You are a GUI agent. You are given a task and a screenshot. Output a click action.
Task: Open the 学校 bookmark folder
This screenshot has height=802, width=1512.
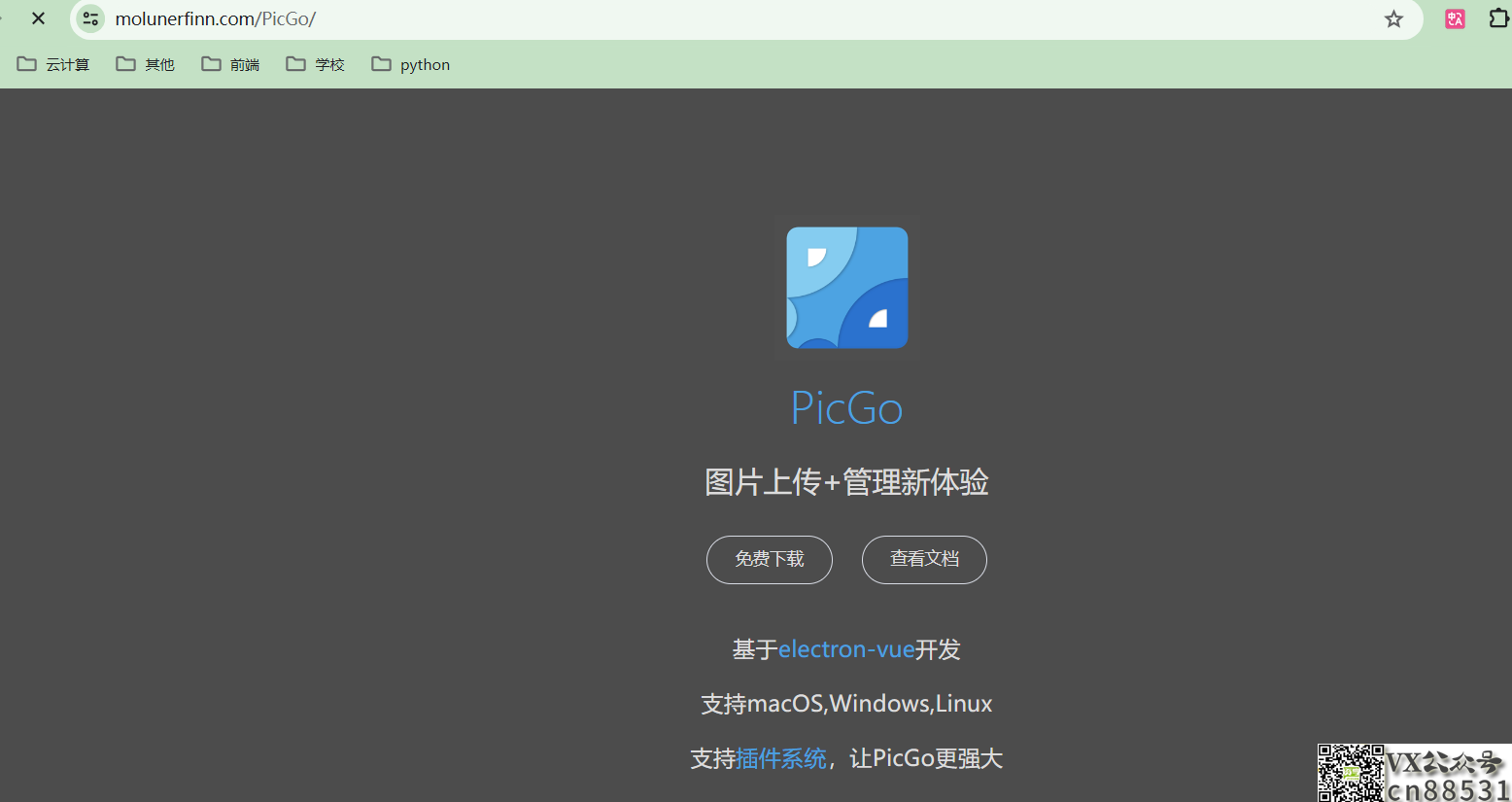[x=316, y=64]
